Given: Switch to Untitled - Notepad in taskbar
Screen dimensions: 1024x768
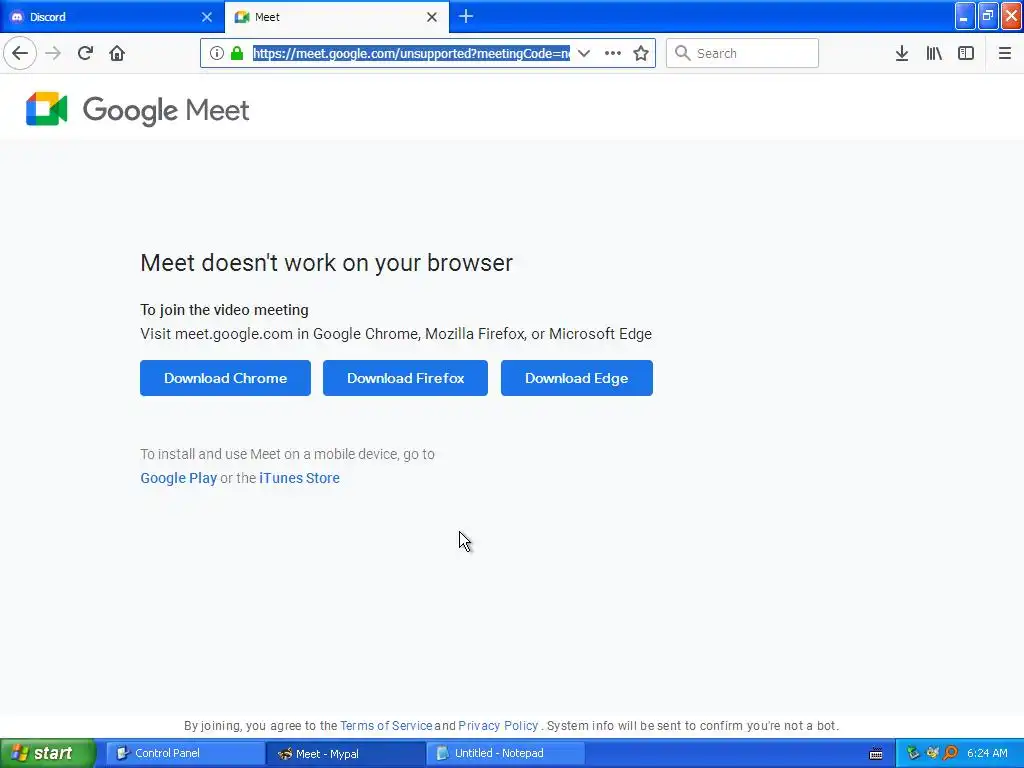Looking at the screenshot, I should coord(506,753).
